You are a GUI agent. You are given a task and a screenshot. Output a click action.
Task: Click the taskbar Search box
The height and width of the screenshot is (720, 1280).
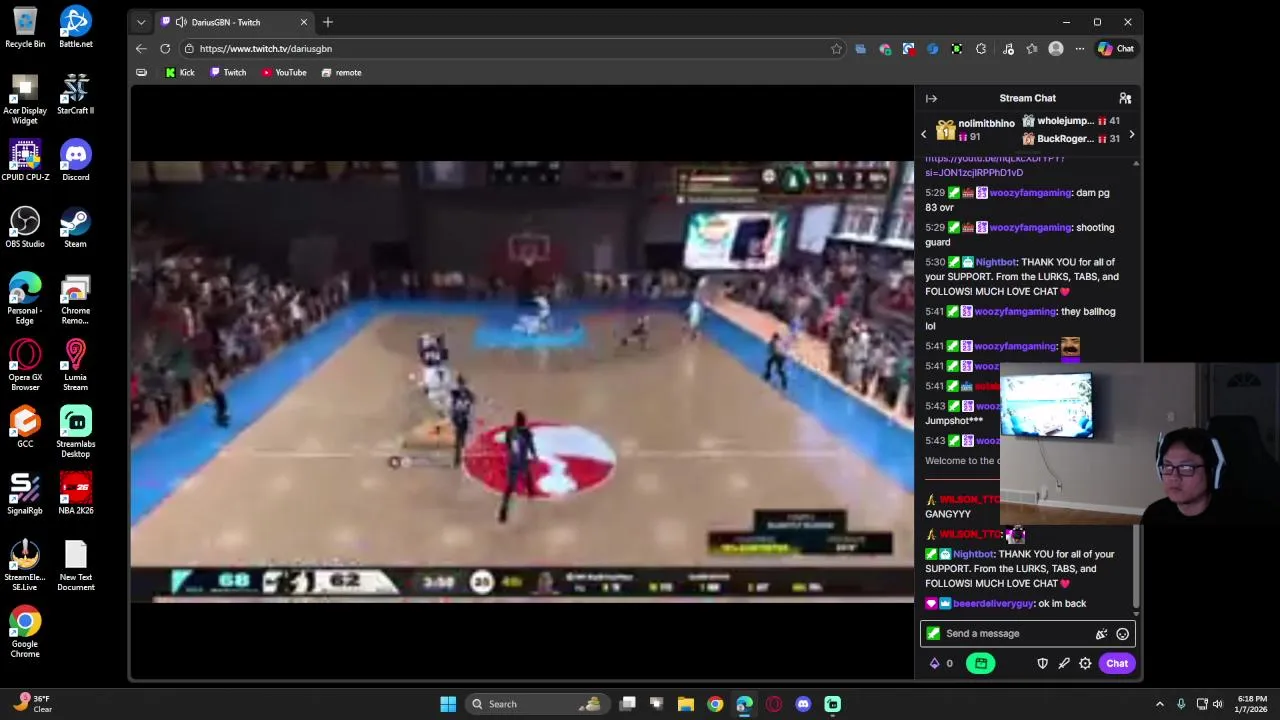(x=537, y=704)
